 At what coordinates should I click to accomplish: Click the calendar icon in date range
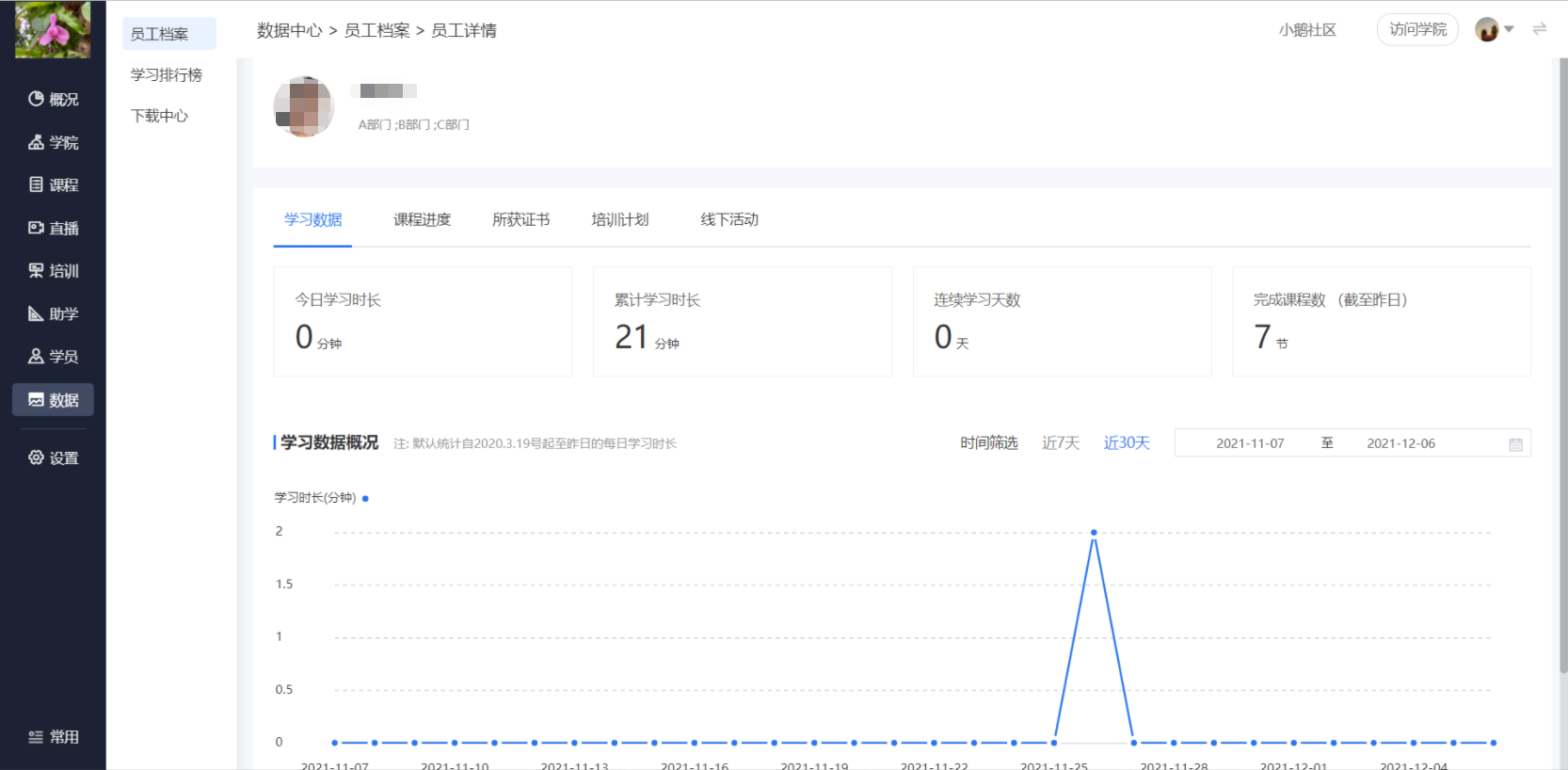(x=1515, y=444)
